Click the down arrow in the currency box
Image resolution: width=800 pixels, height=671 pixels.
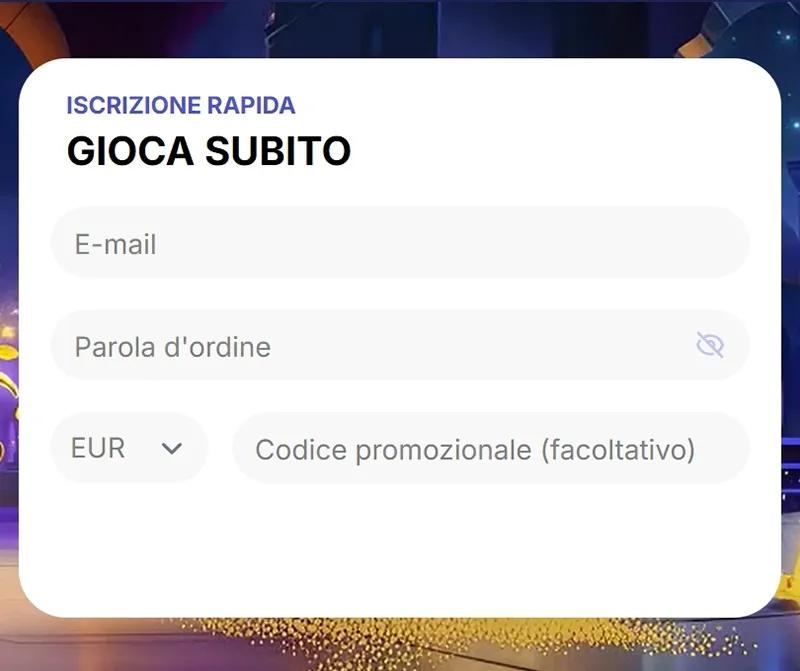(x=172, y=449)
